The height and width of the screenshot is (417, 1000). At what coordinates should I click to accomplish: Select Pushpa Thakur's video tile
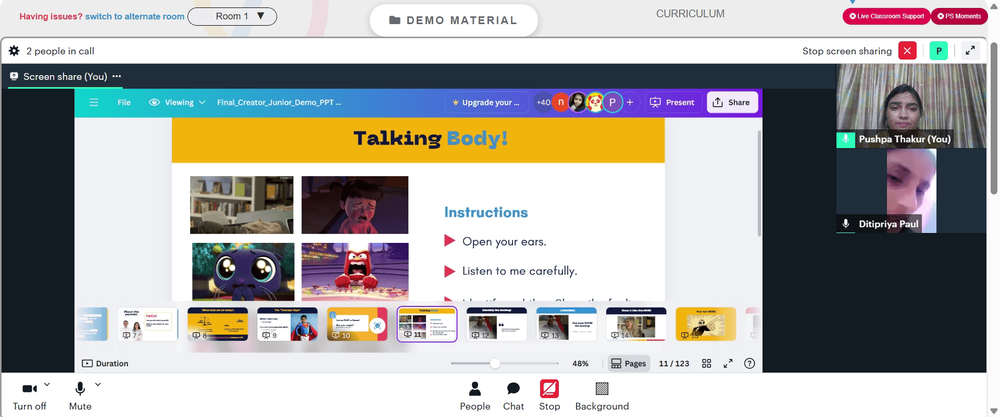913,106
